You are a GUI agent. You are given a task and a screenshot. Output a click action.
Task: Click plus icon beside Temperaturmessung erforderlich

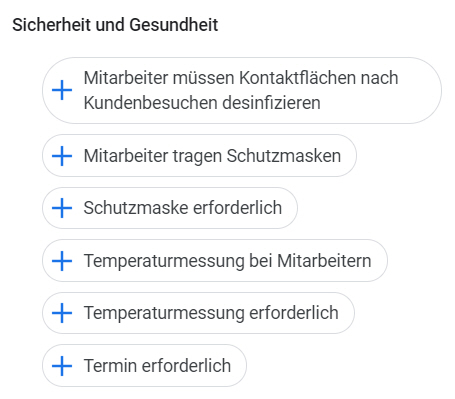(62, 313)
